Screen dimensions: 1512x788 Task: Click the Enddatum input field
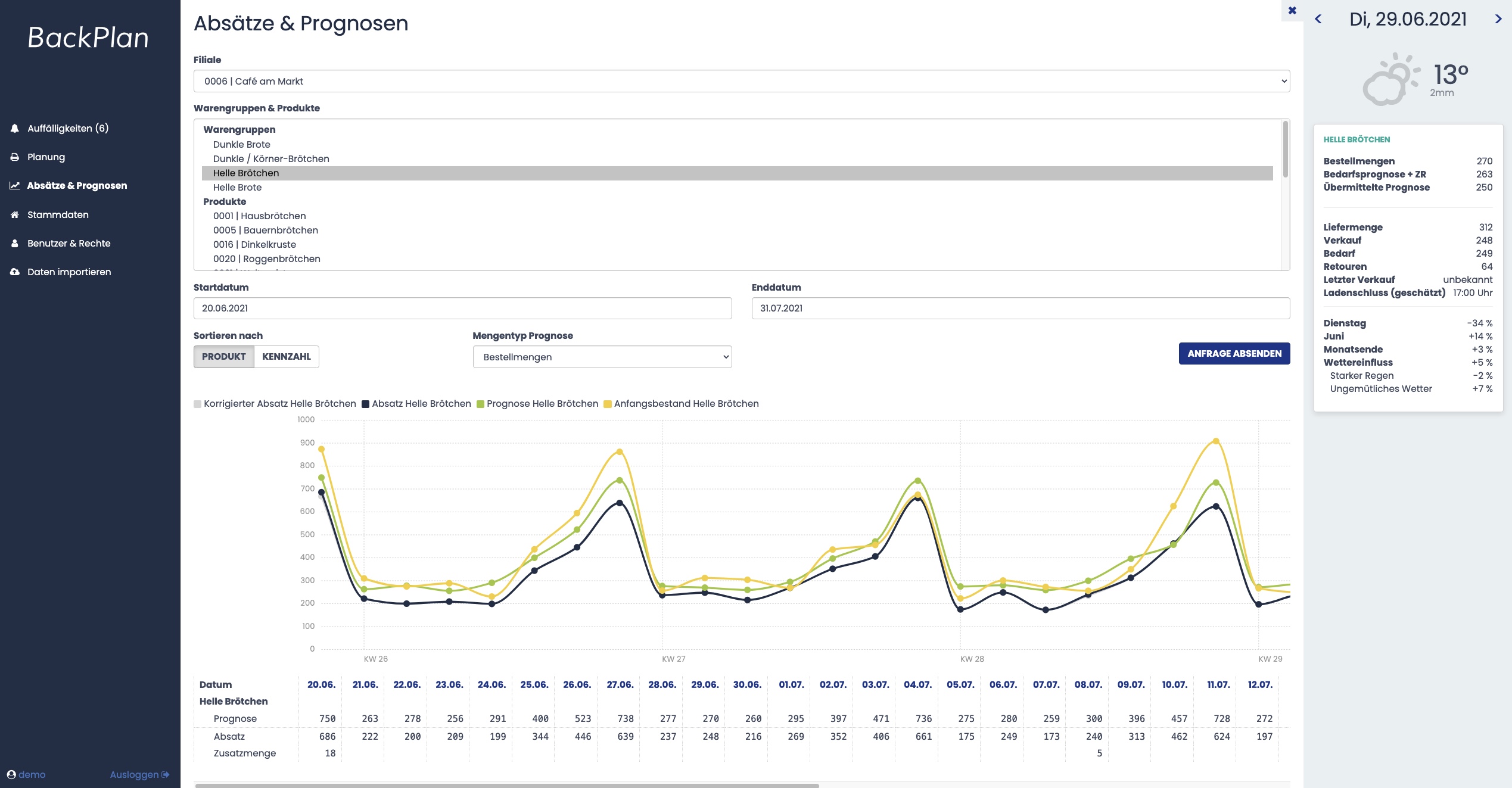(x=1021, y=308)
